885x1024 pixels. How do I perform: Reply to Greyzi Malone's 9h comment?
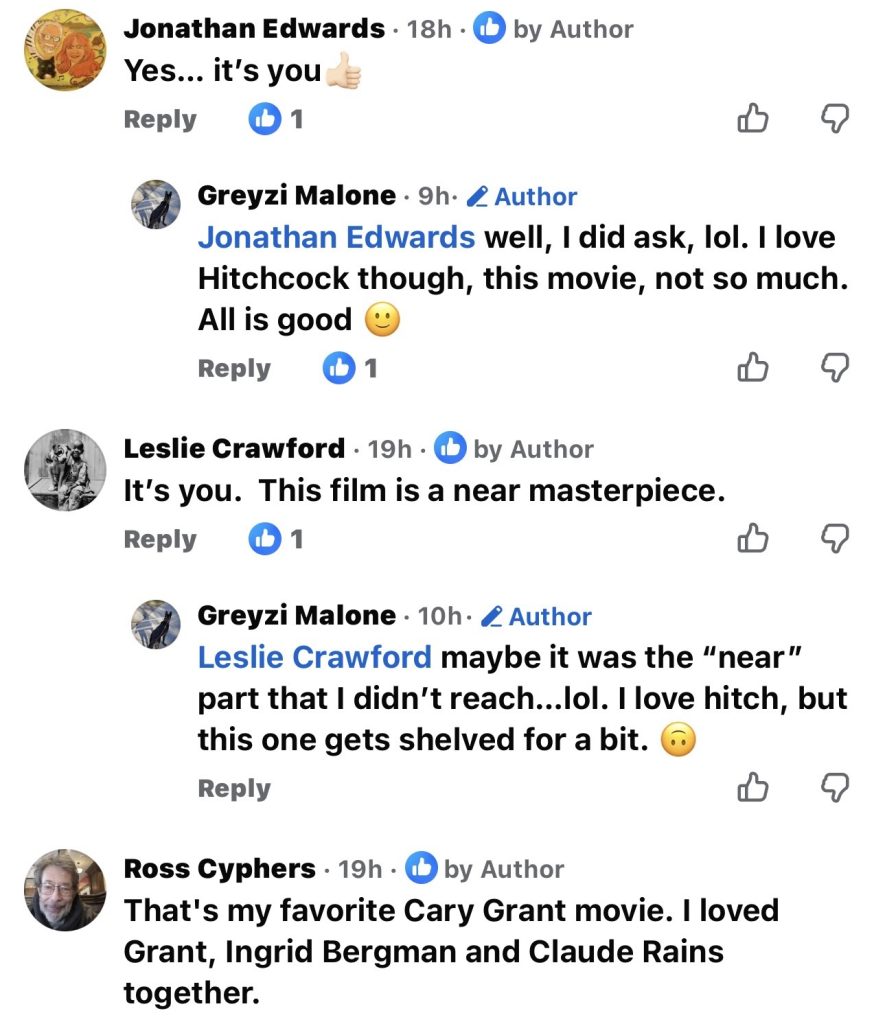(x=234, y=369)
